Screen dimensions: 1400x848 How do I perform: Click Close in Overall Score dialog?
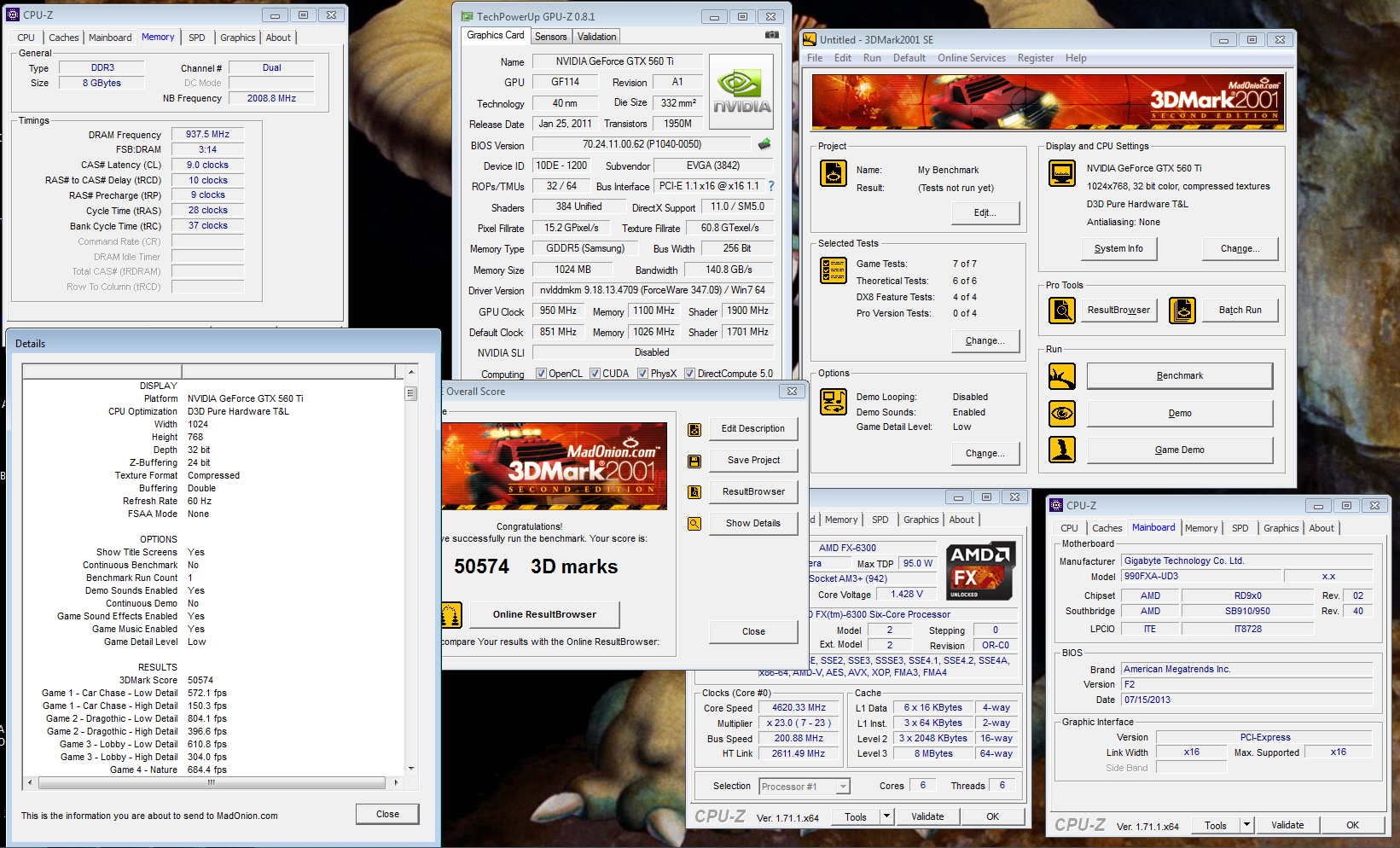(x=753, y=632)
